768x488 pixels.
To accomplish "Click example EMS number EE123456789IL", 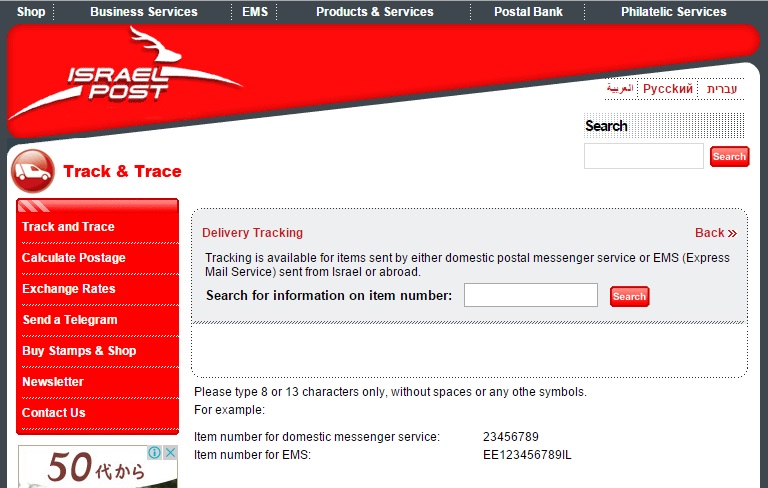I will click(x=527, y=455).
